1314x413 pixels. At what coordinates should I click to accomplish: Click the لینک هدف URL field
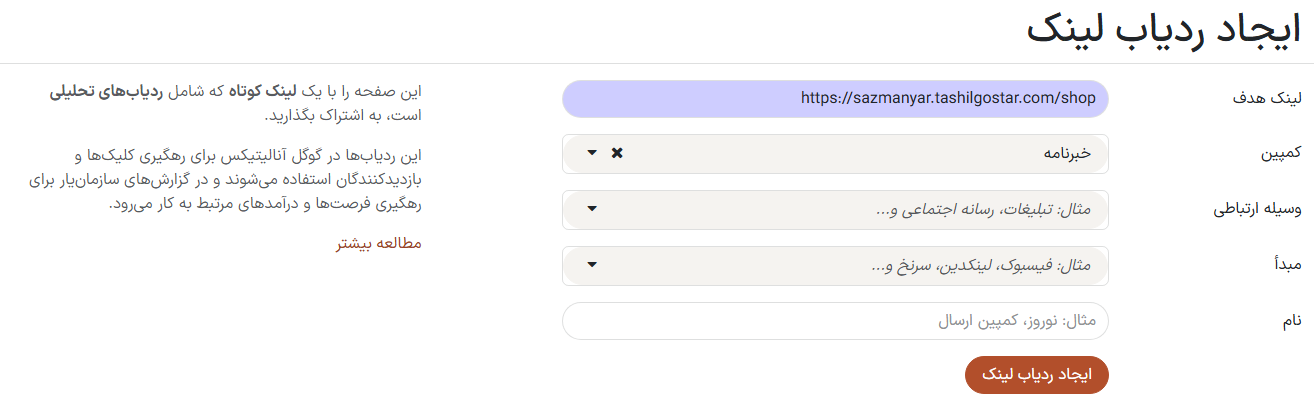[835, 98]
